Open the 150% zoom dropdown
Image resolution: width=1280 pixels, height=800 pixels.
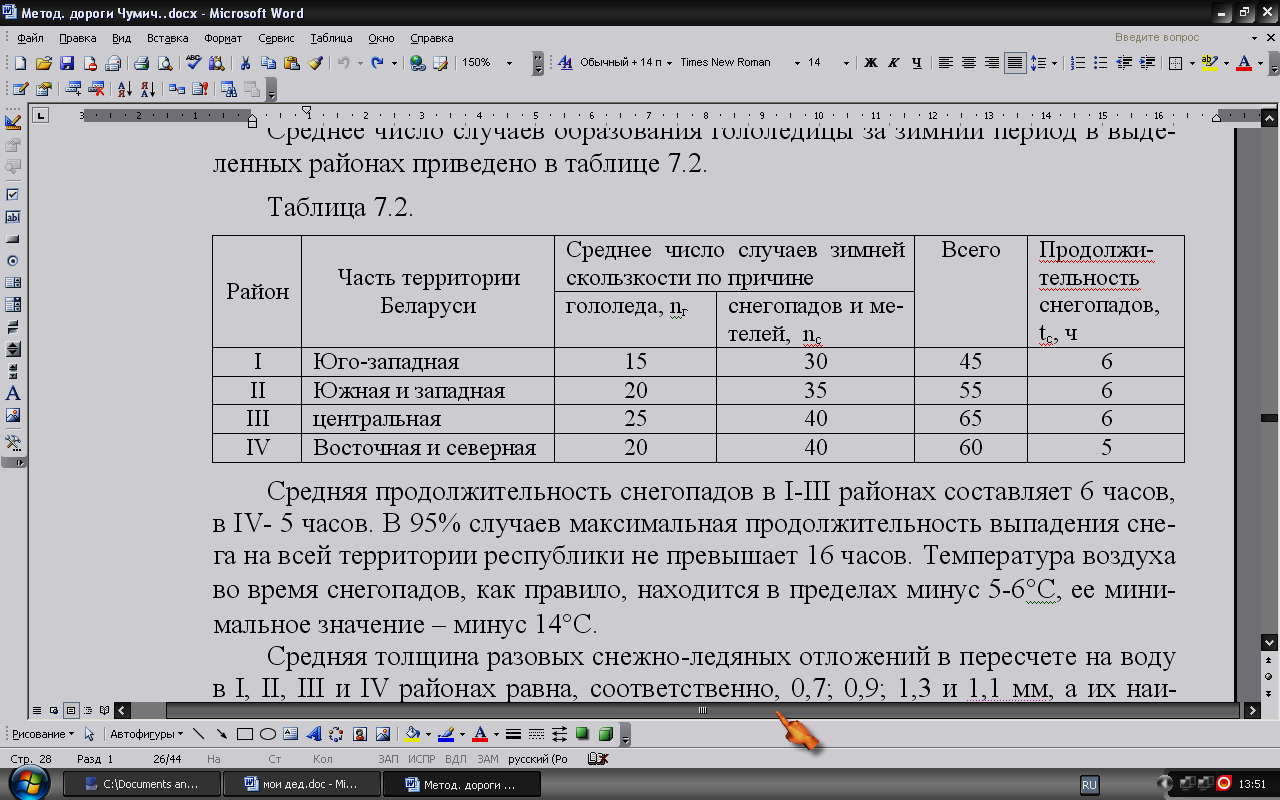(x=509, y=63)
